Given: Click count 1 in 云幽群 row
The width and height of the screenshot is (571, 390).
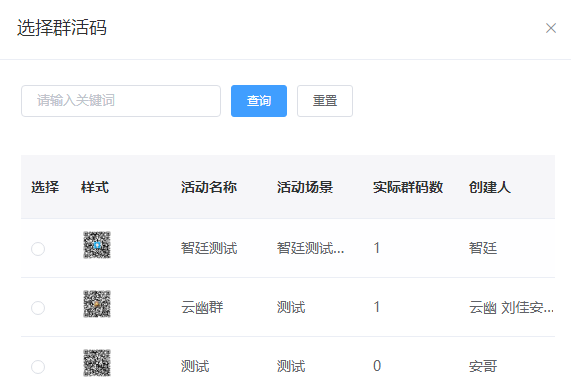Looking at the screenshot, I should pos(377,307).
